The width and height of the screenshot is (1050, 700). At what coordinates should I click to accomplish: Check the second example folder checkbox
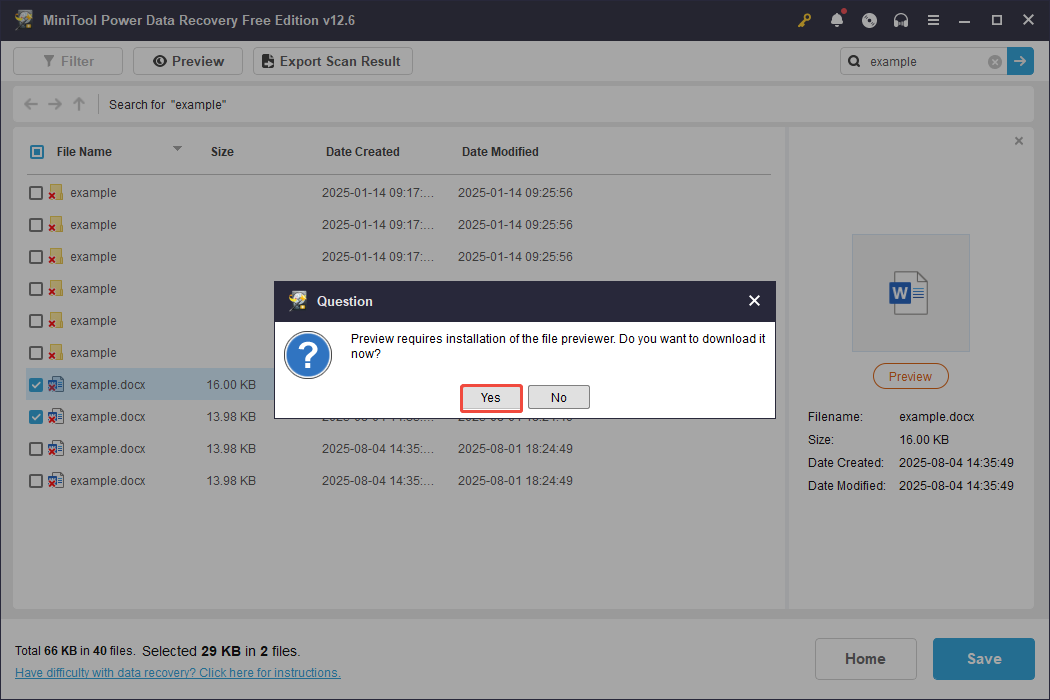point(36,225)
